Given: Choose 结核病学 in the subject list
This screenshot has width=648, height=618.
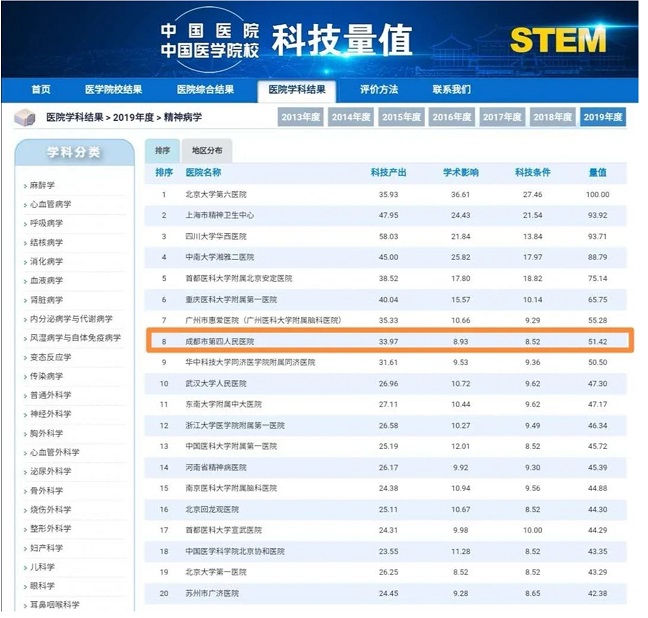Looking at the screenshot, I should [46, 242].
